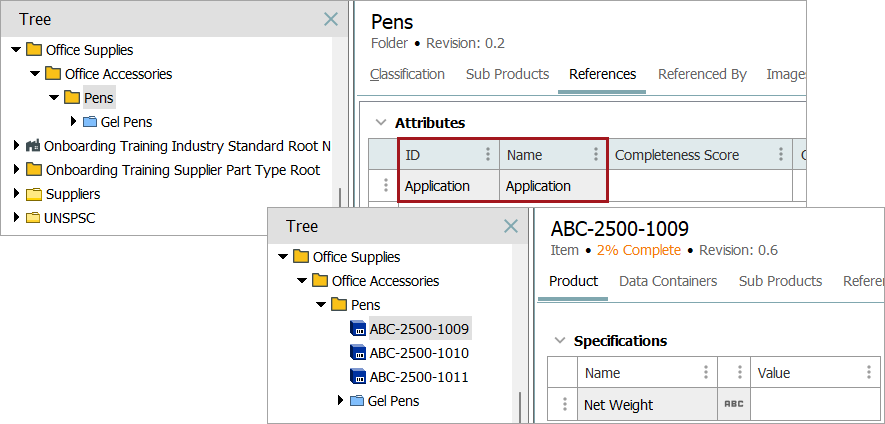Collapse the Attributes section

[382, 123]
